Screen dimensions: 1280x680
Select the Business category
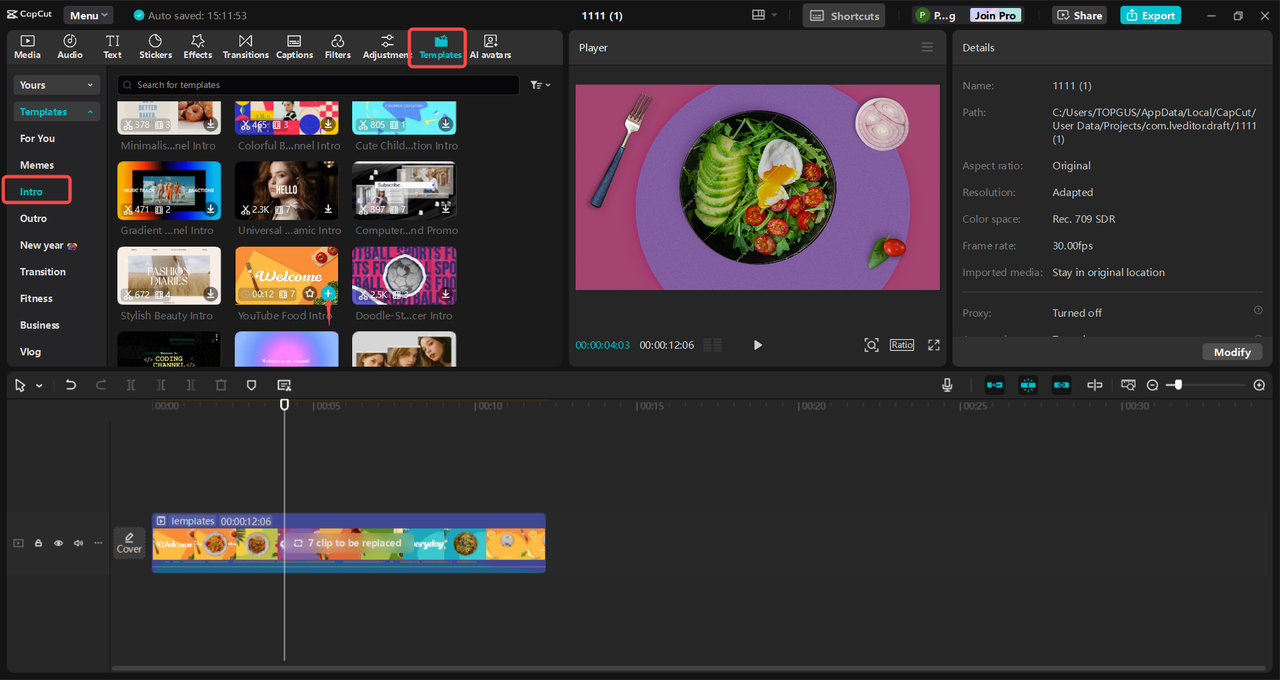pyautogui.click(x=40, y=325)
